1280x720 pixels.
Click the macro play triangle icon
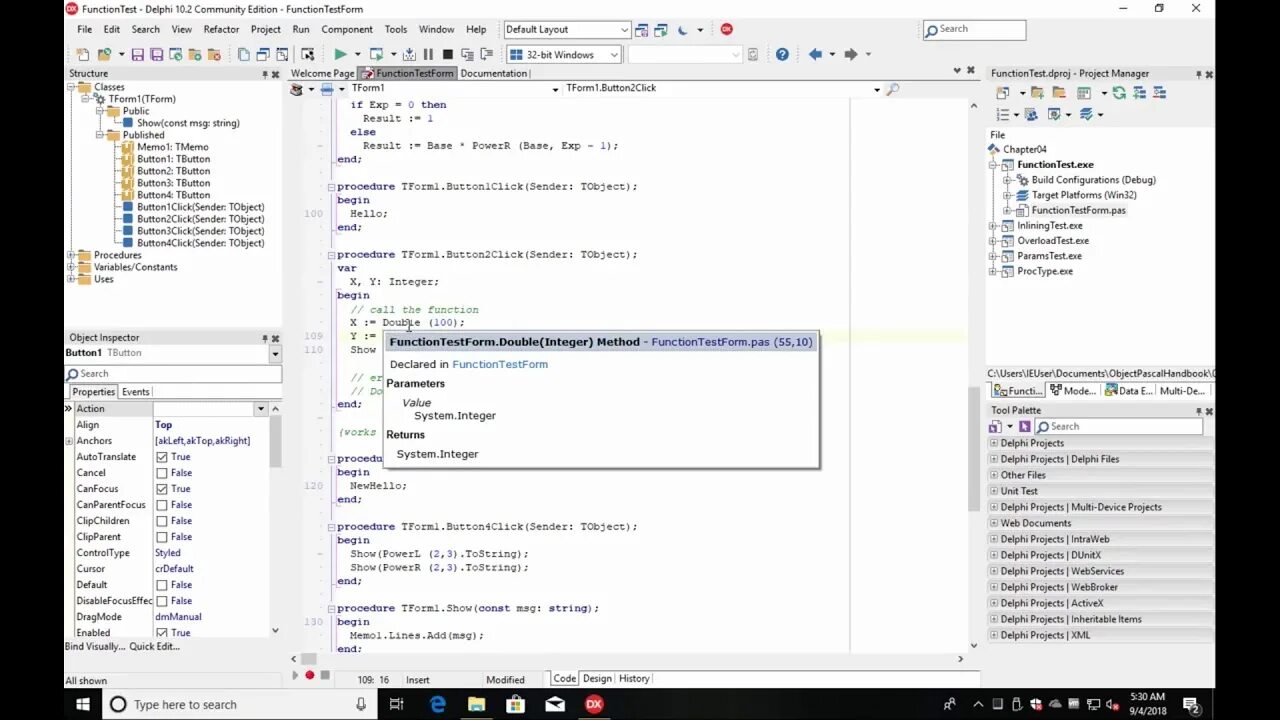coord(295,676)
